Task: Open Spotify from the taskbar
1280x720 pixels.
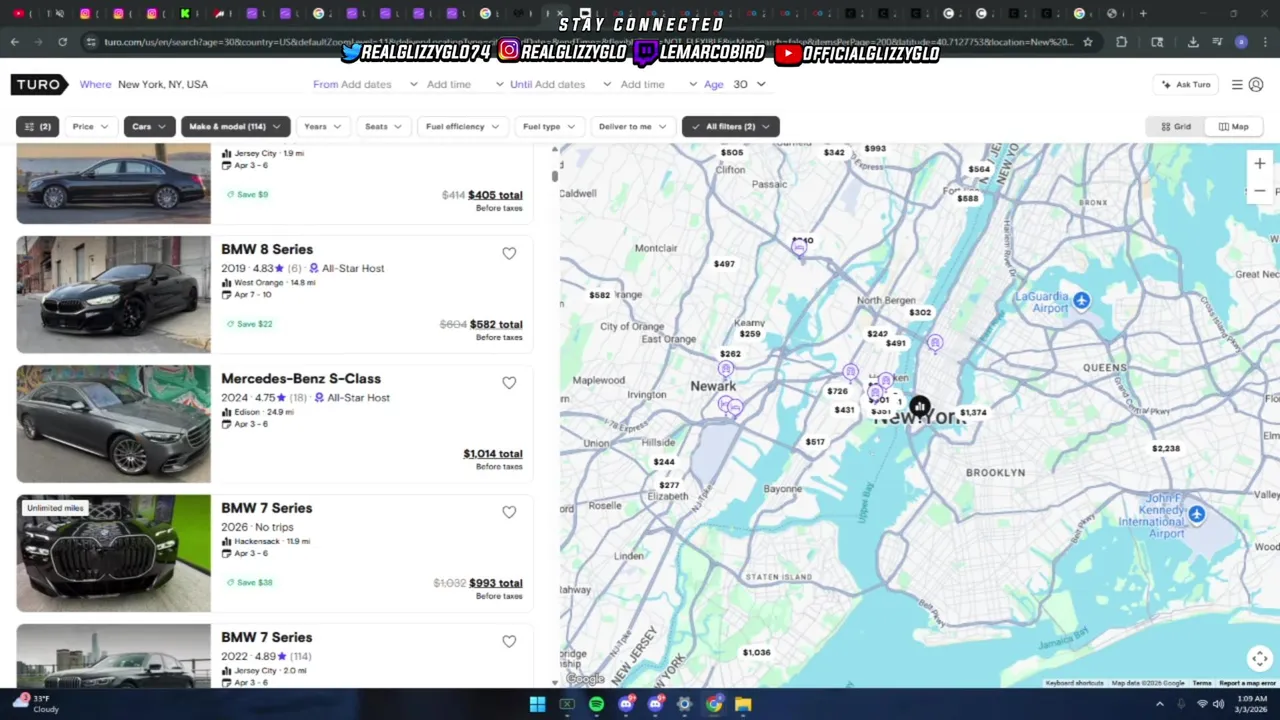Action: click(x=596, y=704)
